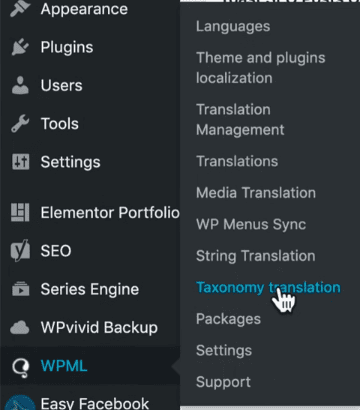Click the Elementor Portfolio grid icon
Image resolution: width=360 pixels, height=410 pixels.
[20, 213]
